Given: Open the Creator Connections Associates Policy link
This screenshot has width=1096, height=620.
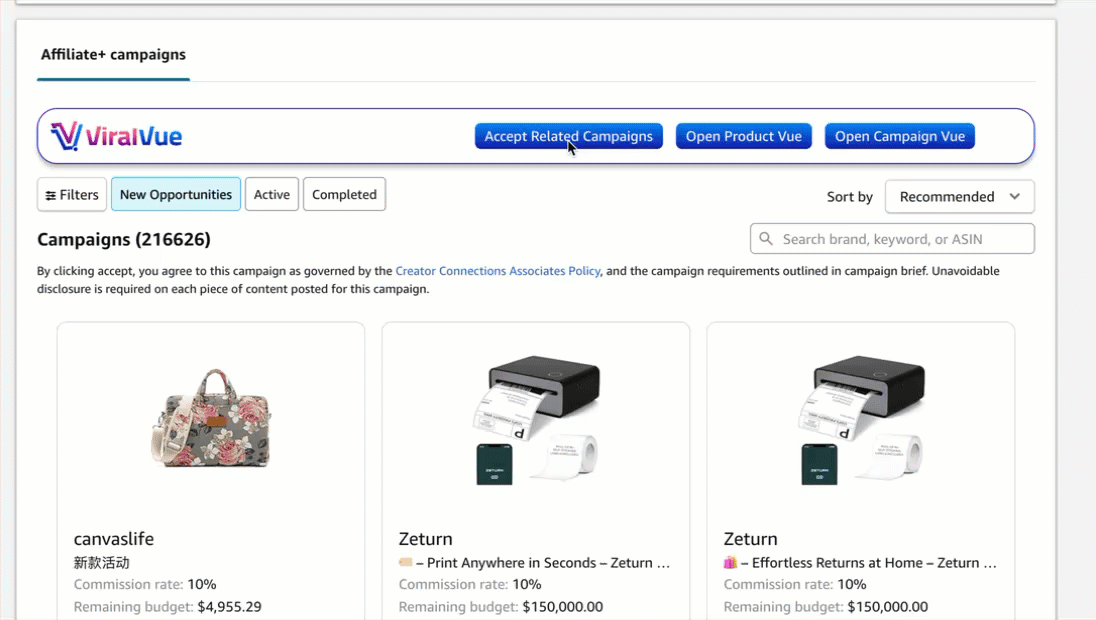Looking at the screenshot, I should tap(497, 271).
